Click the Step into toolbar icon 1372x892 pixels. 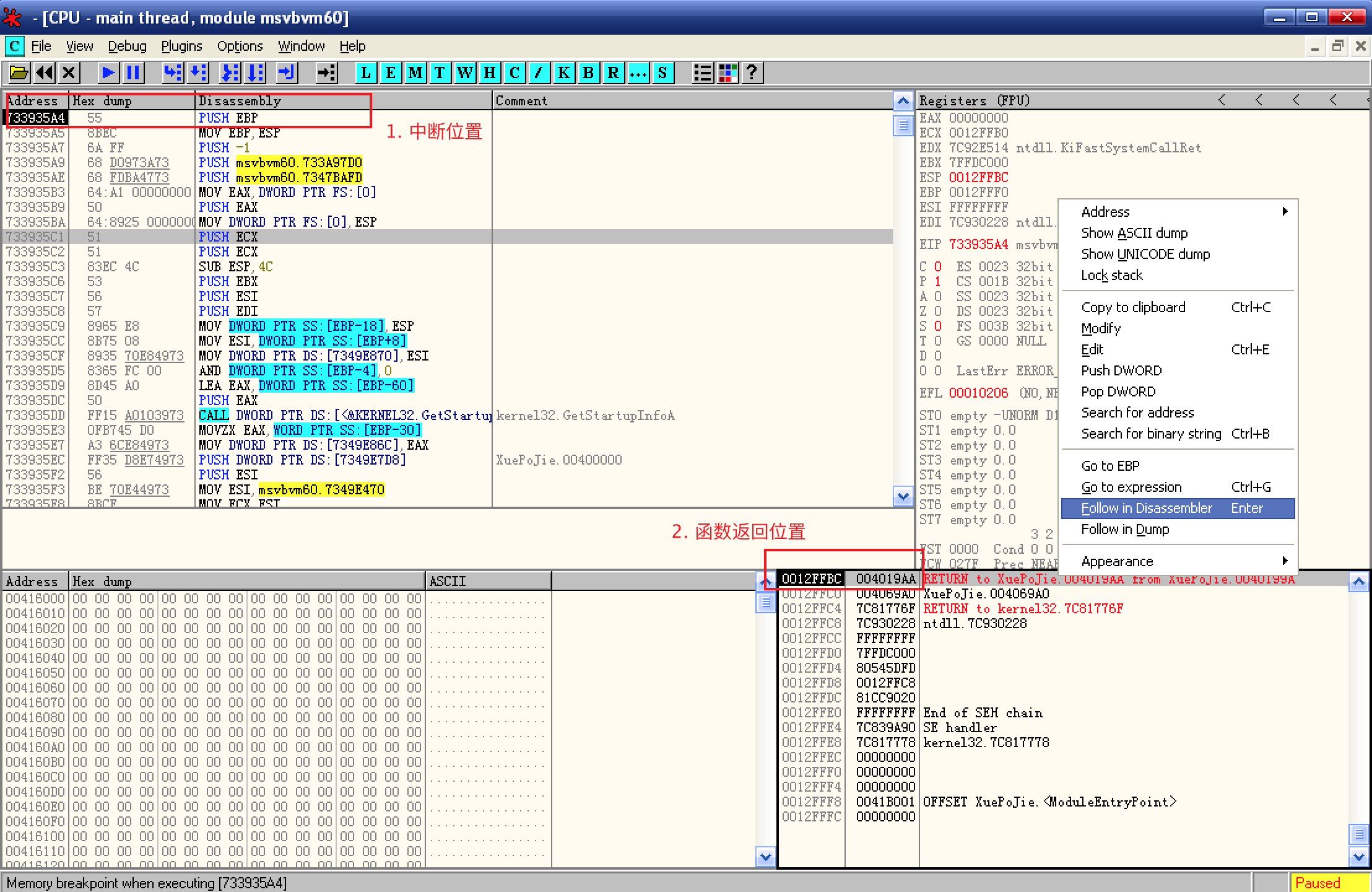pyautogui.click(x=173, y=73)
